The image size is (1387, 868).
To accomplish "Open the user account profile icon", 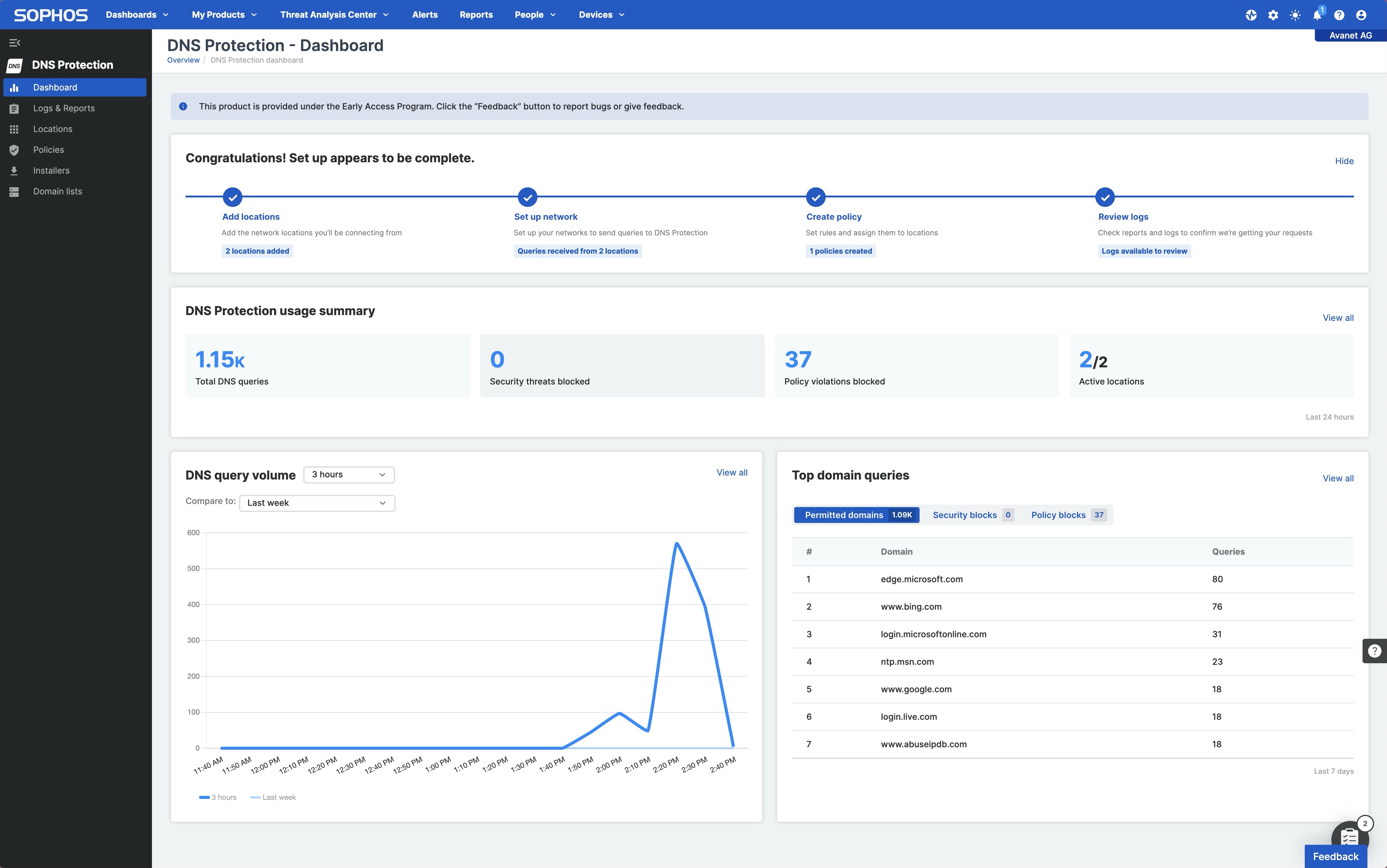I will point(1361,15).
